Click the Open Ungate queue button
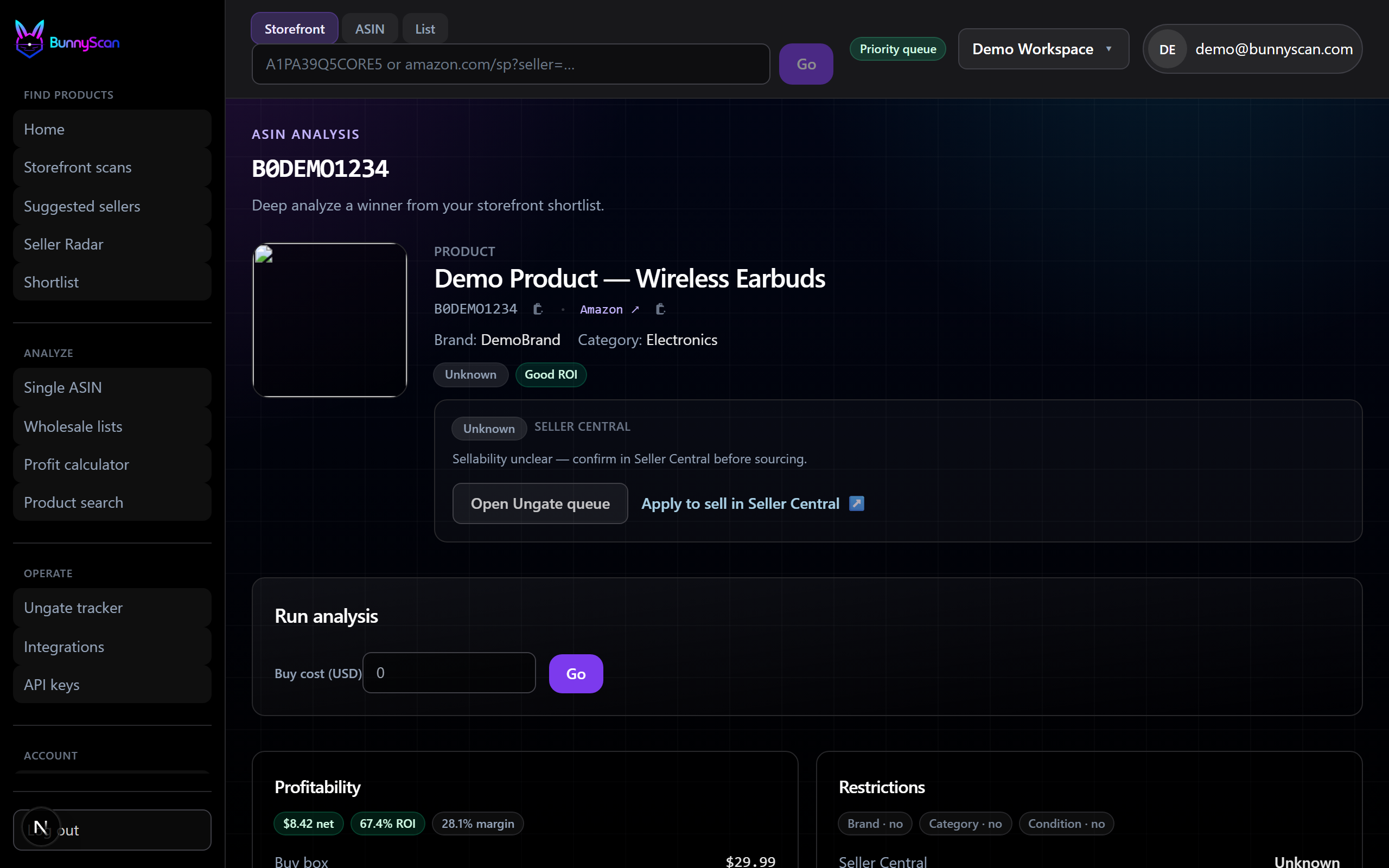The height and width of the screenshot is (868, 1389). point(539,503)
